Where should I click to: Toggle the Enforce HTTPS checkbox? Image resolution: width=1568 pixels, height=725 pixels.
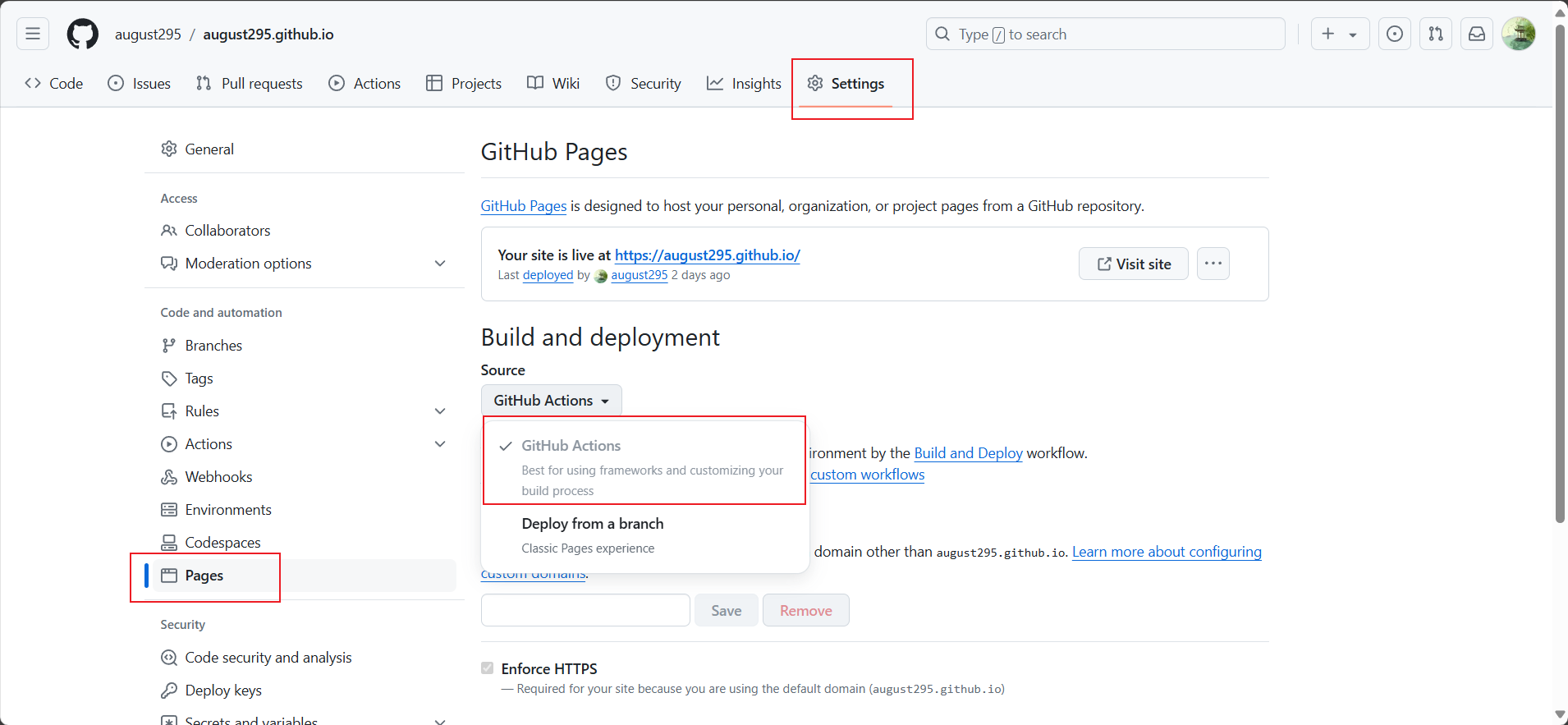pyautogui.click(x=488, y=668)
